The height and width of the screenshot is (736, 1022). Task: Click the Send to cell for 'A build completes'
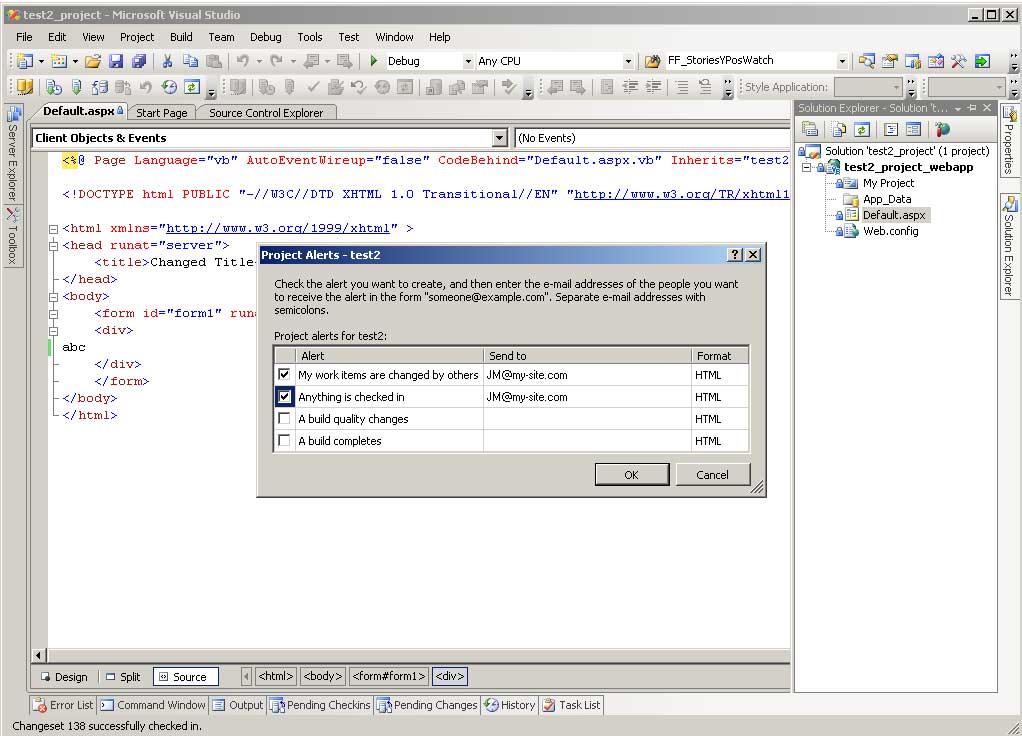click(587, 441)
